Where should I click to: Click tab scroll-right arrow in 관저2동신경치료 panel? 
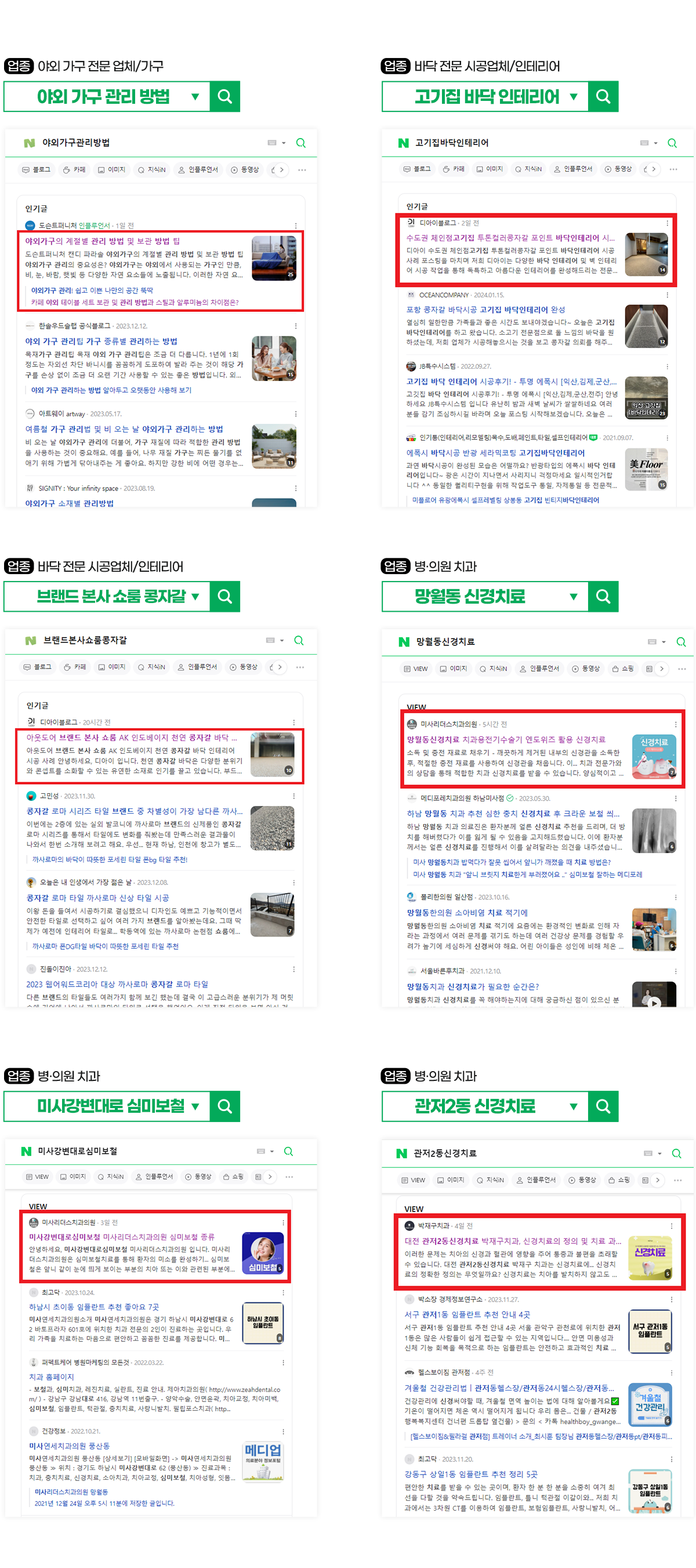click(x=657, y=1179)
